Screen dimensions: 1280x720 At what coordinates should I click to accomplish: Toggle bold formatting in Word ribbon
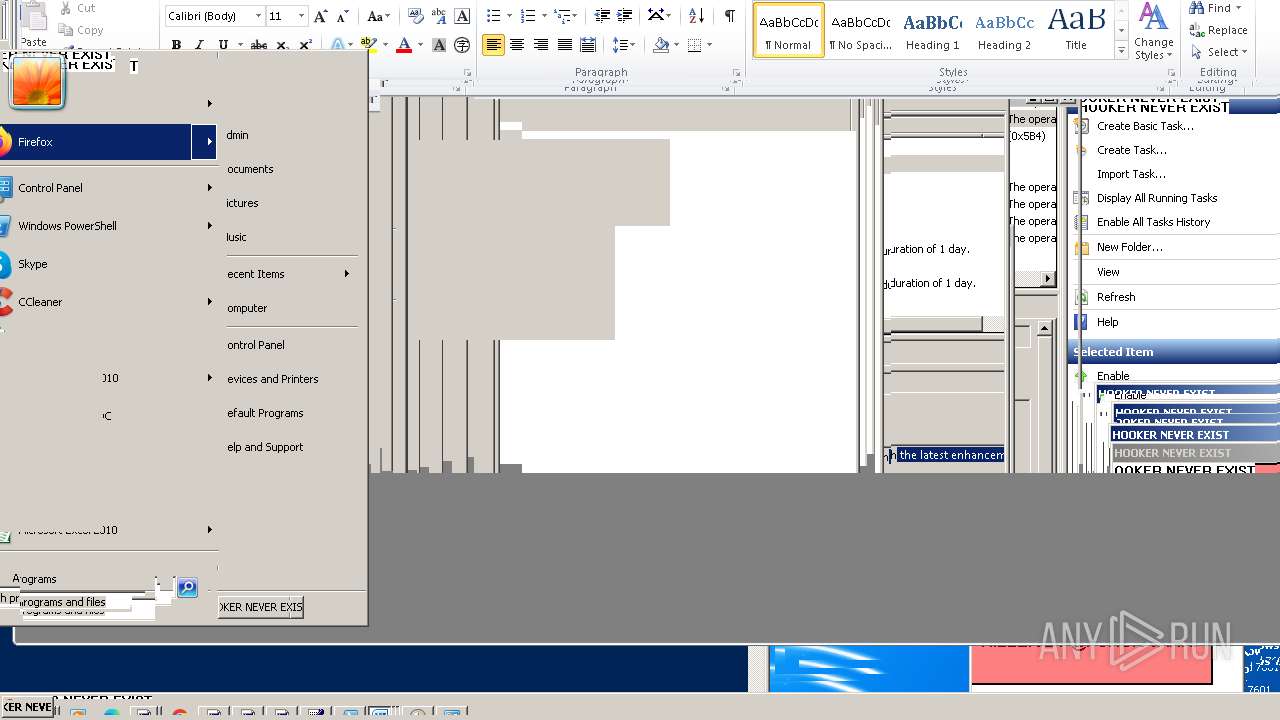[x=176, y=45]
